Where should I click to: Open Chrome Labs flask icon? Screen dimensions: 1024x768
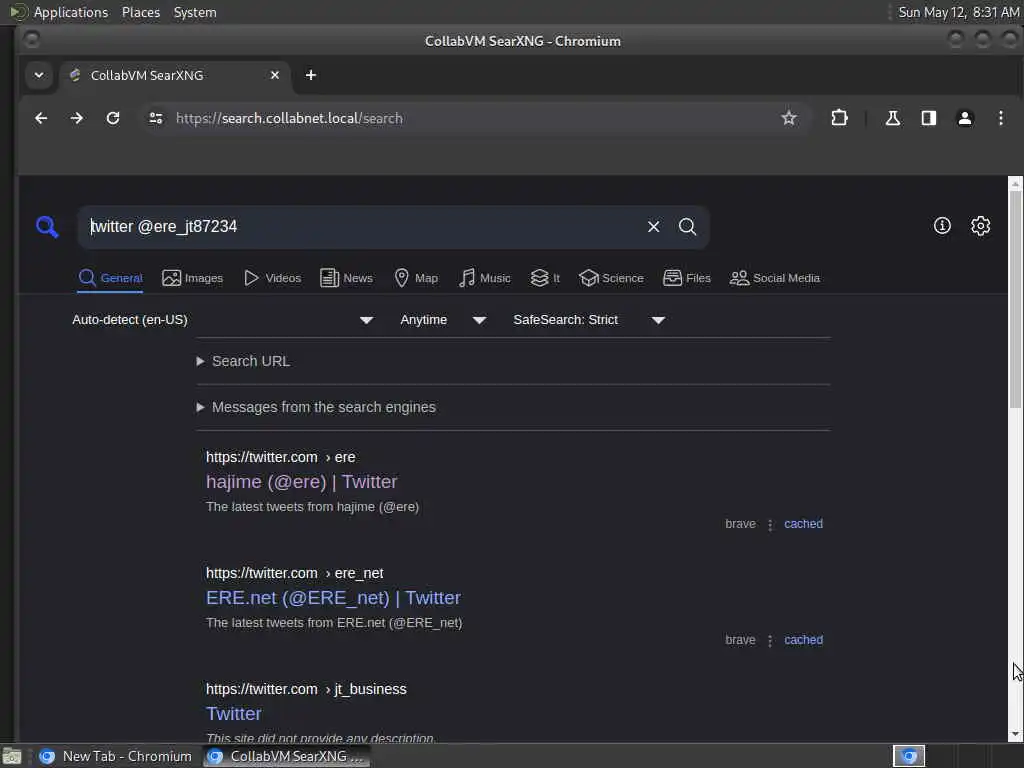892,118
